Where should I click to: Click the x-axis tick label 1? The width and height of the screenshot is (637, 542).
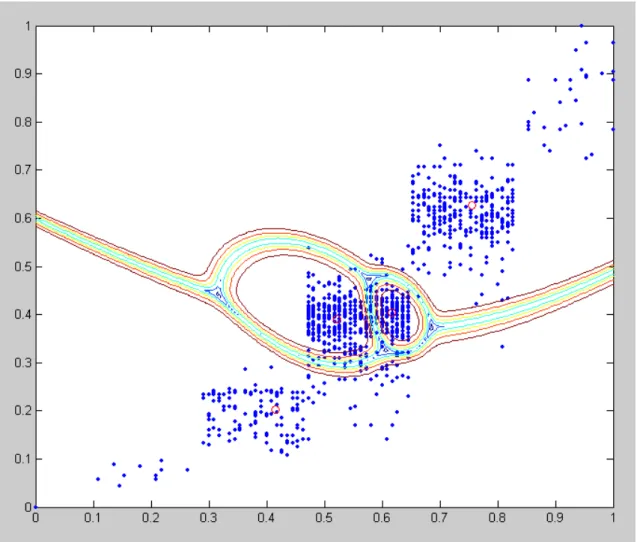pos(613,518)
